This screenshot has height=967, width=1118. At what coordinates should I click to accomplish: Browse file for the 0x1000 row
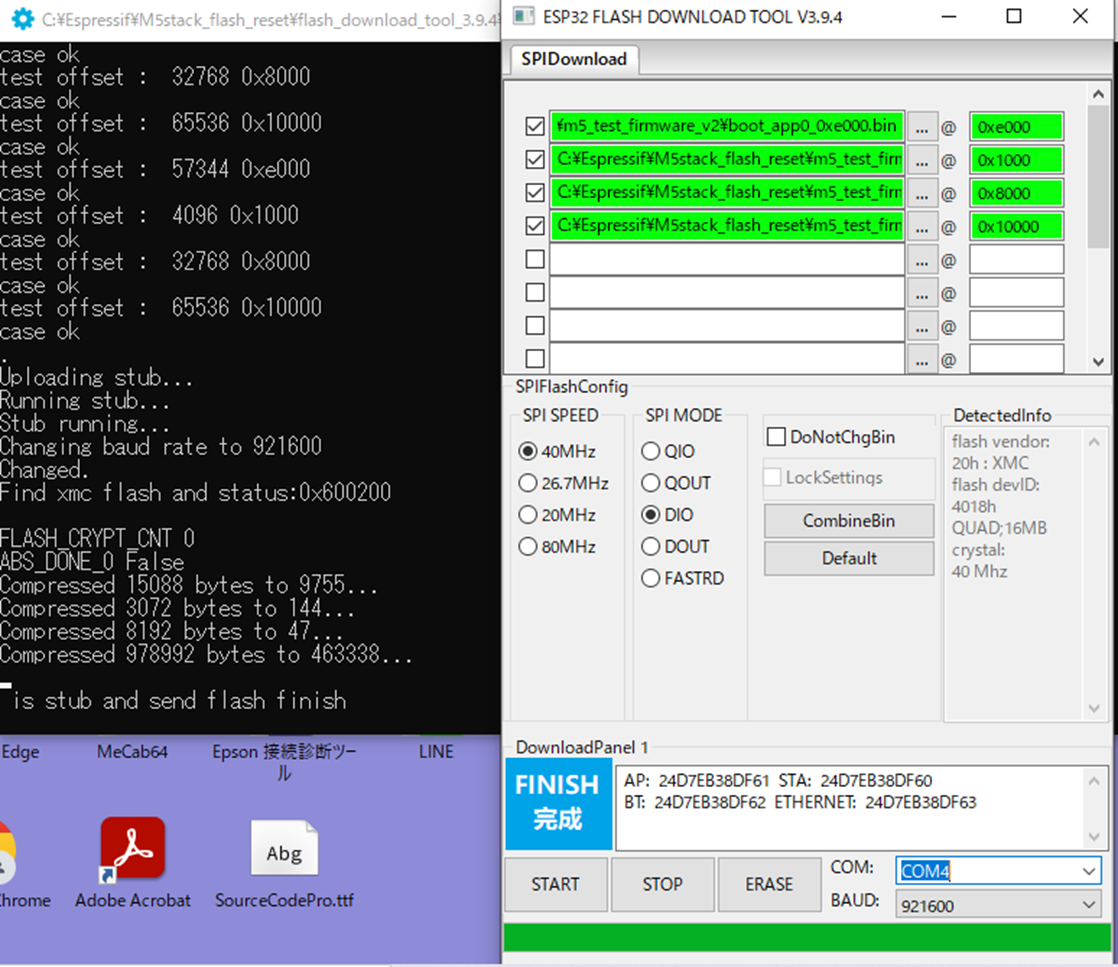pyautogui.click(x=922, y=160)
